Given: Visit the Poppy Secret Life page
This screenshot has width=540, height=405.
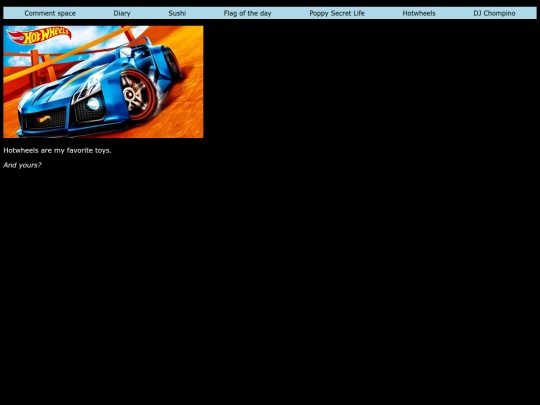Looking at the screenshot, I should tap(337, 13).
